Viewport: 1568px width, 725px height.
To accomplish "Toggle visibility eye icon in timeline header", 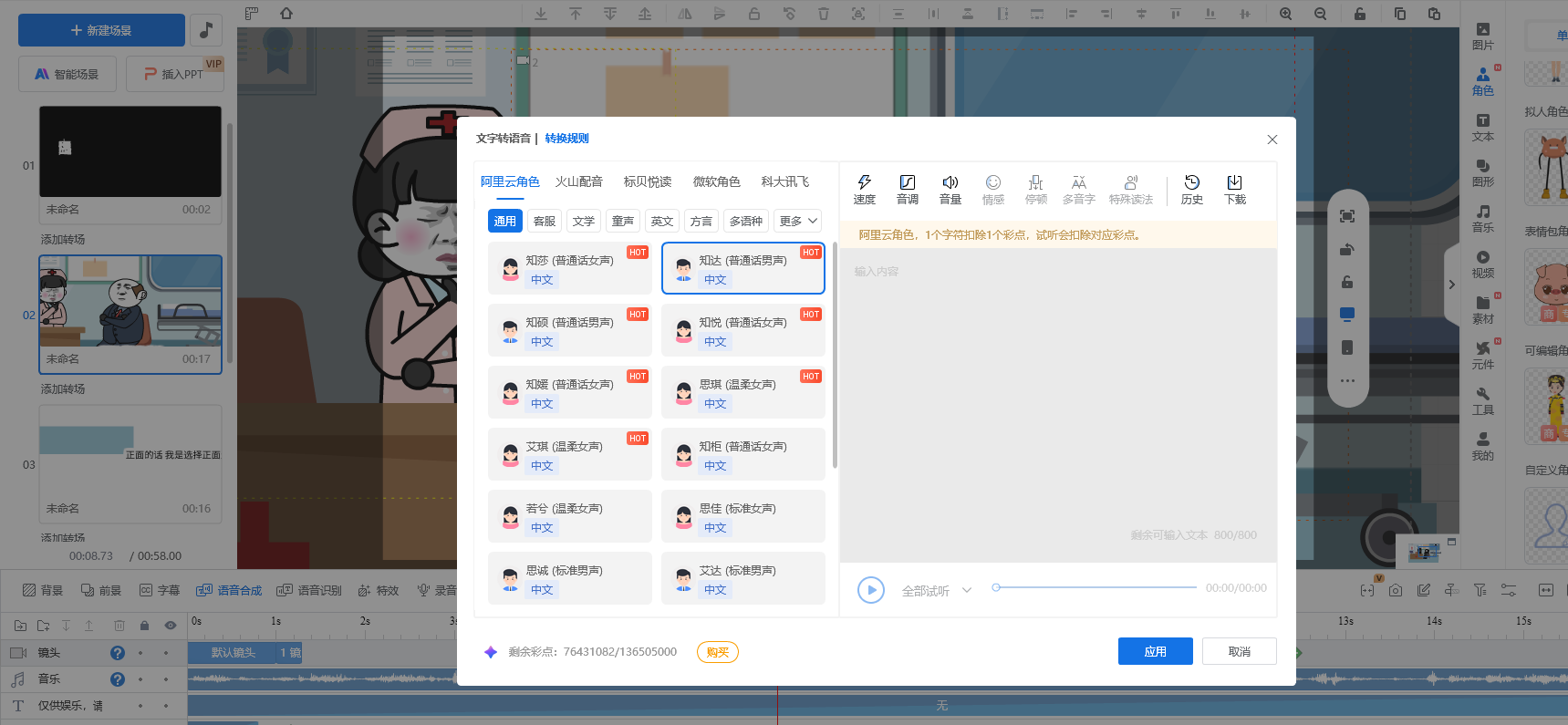I will tap(170, 626).
